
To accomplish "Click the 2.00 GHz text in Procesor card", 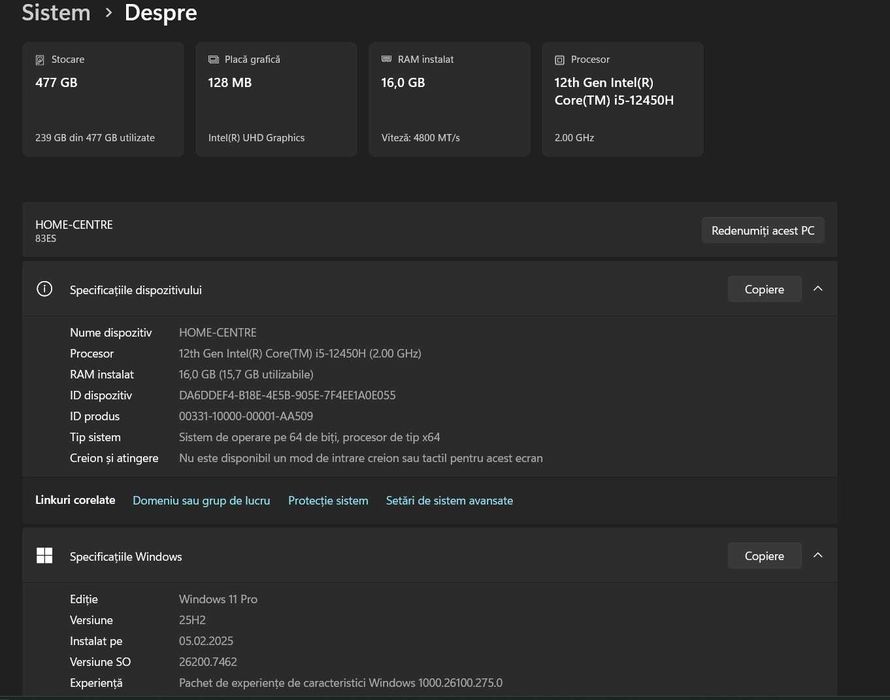I will tap(574, 138).
